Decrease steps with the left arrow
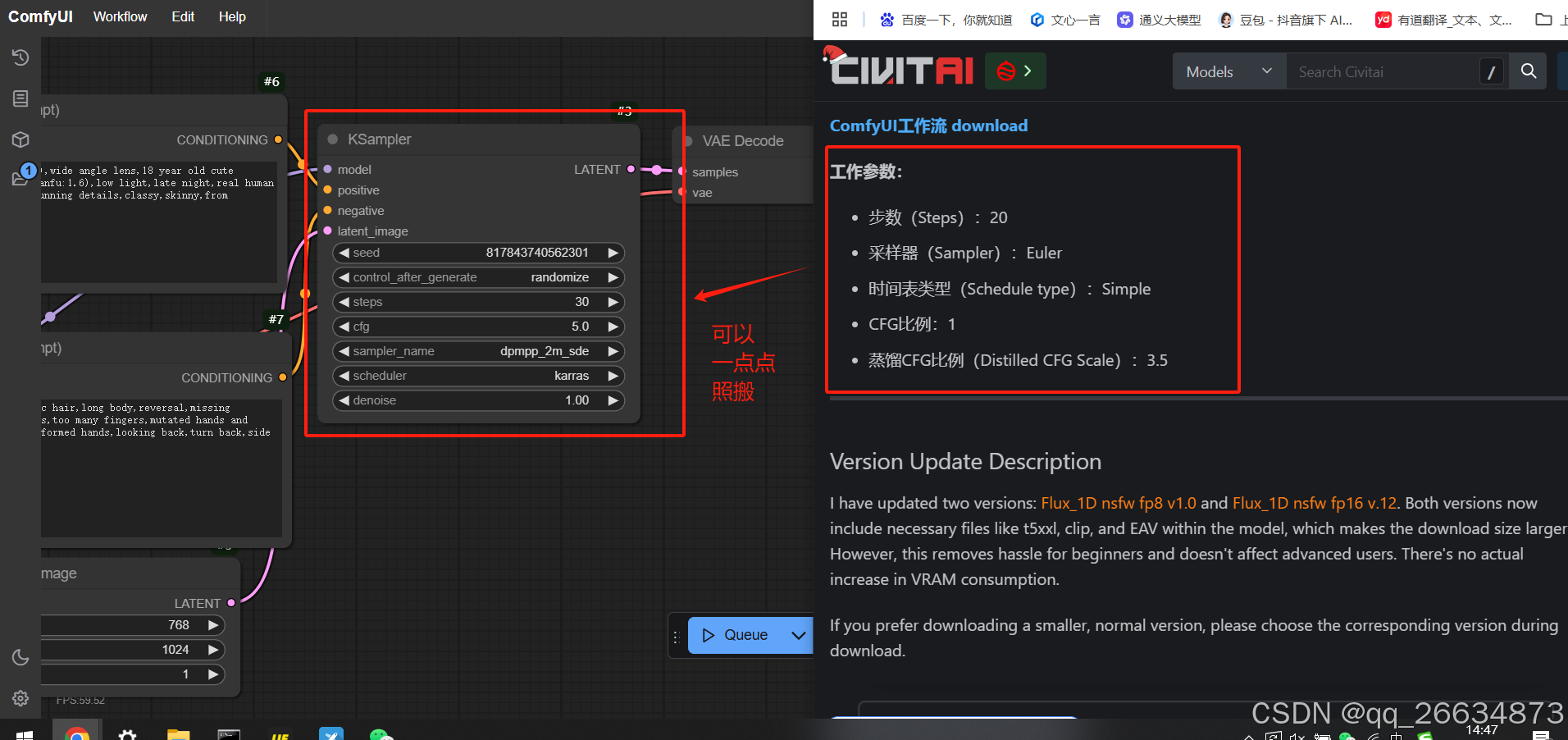 tap(344, 302)
